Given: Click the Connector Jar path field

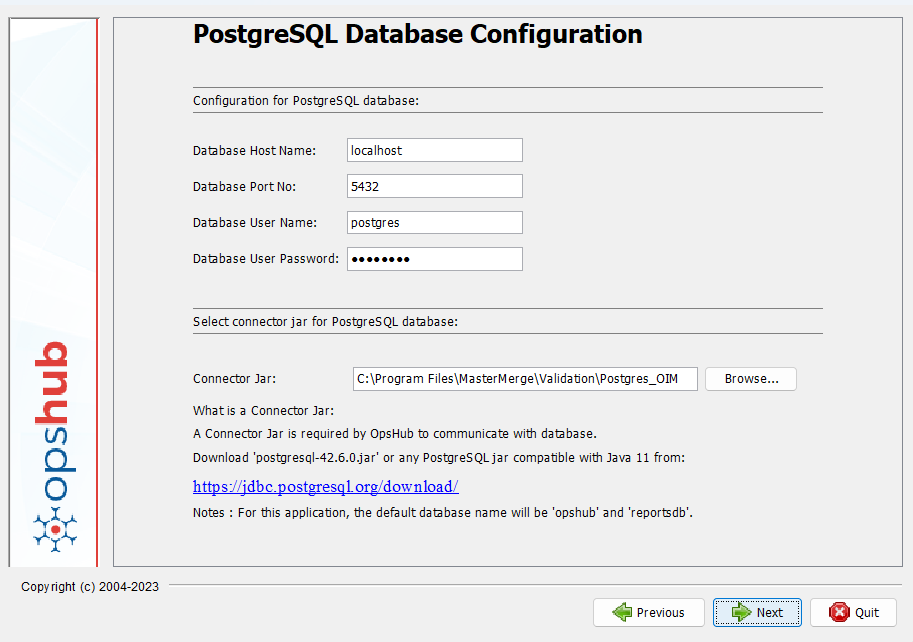Looking at the screenshot, I should (x=524, y=379).
